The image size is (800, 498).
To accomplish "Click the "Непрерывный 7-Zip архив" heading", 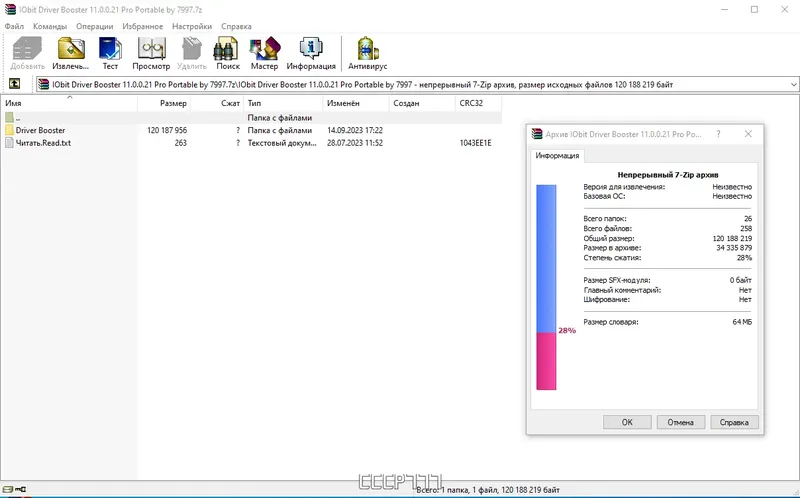I will [x=668, y=175].
